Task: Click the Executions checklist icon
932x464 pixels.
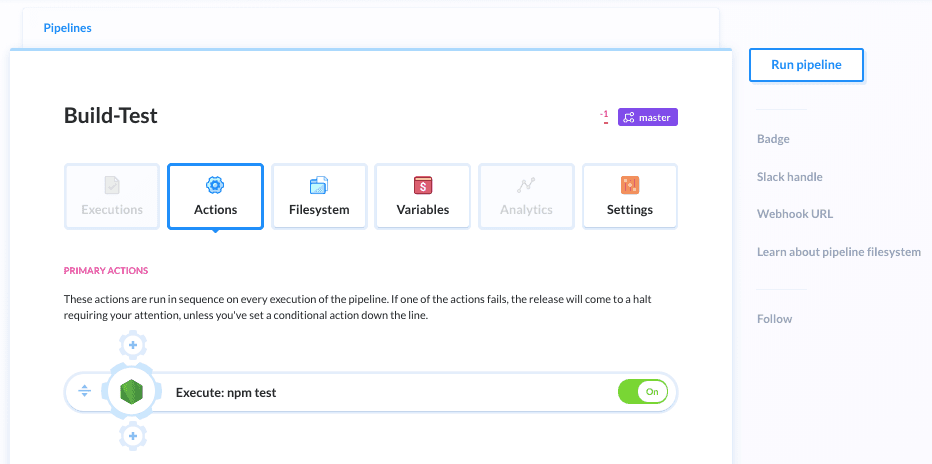Action: point(112,185)
